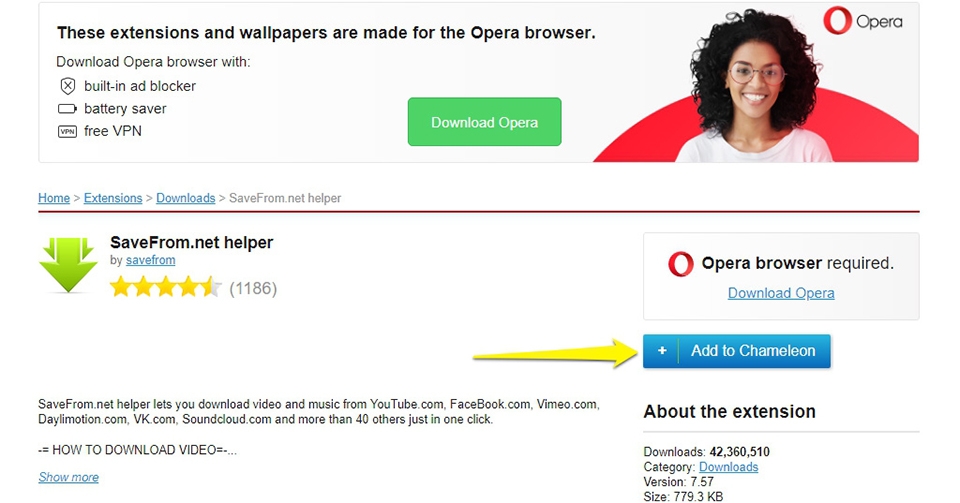Click the SaveFrom.net green arrow icon
960x503 pixels.
click(68, 264)
